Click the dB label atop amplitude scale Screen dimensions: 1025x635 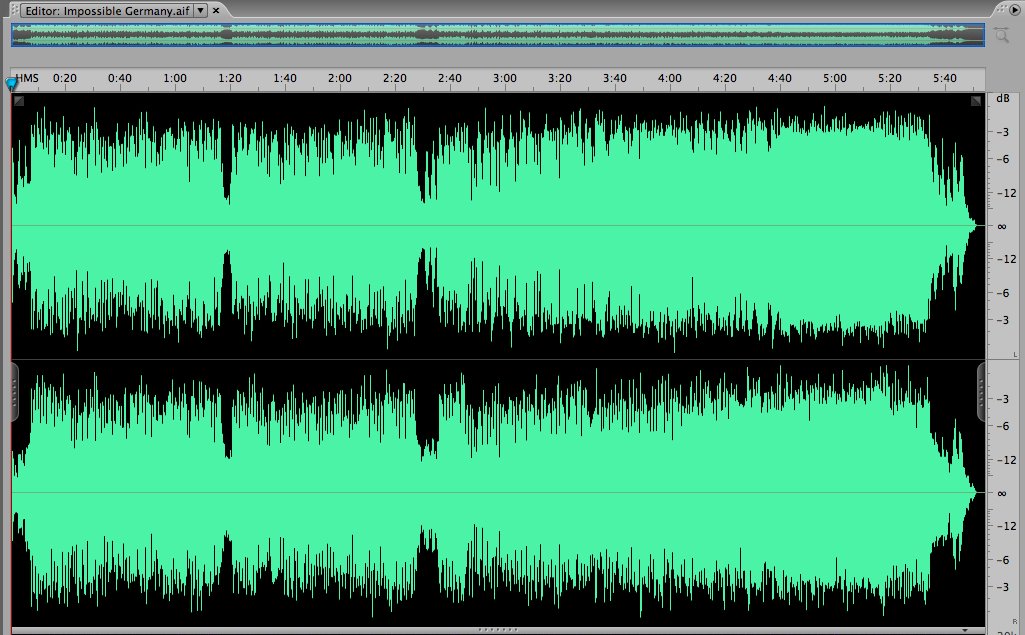point(1003,98)
